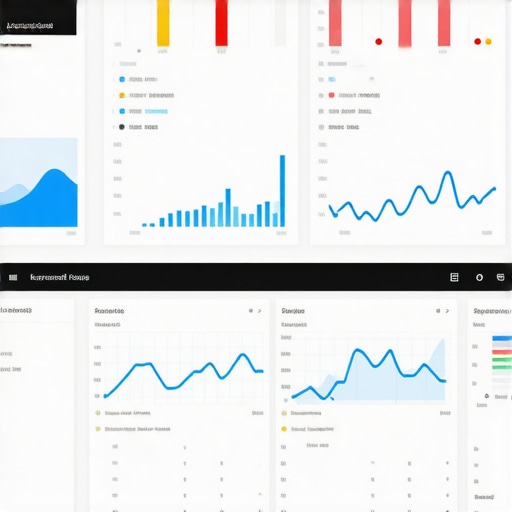Expand chevron on the unshaded line chart card
Image resolution: width=512 pixels, height=512 pixels.
[260, 311]
